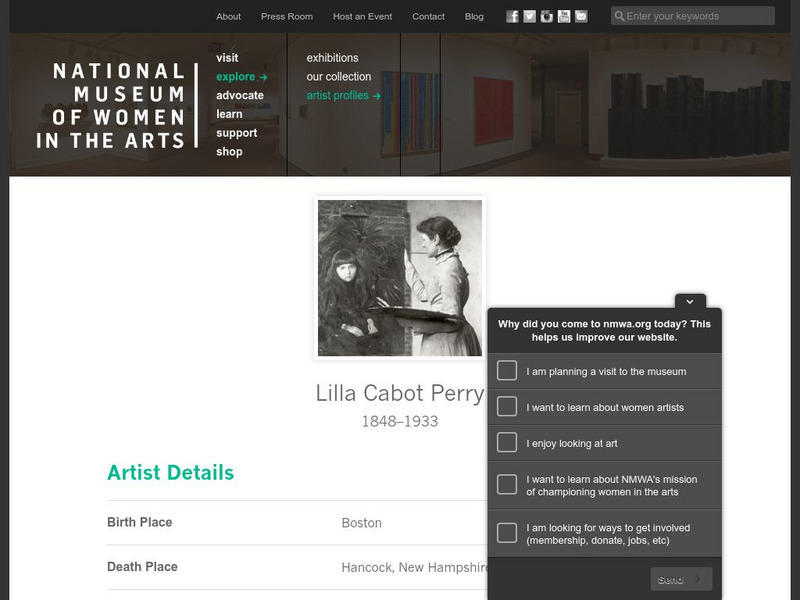The width and height of the screenshot is (800, 600).
Task: Select the "I enjoy looking at art" checkbox
Action: (x=507, y=443)
